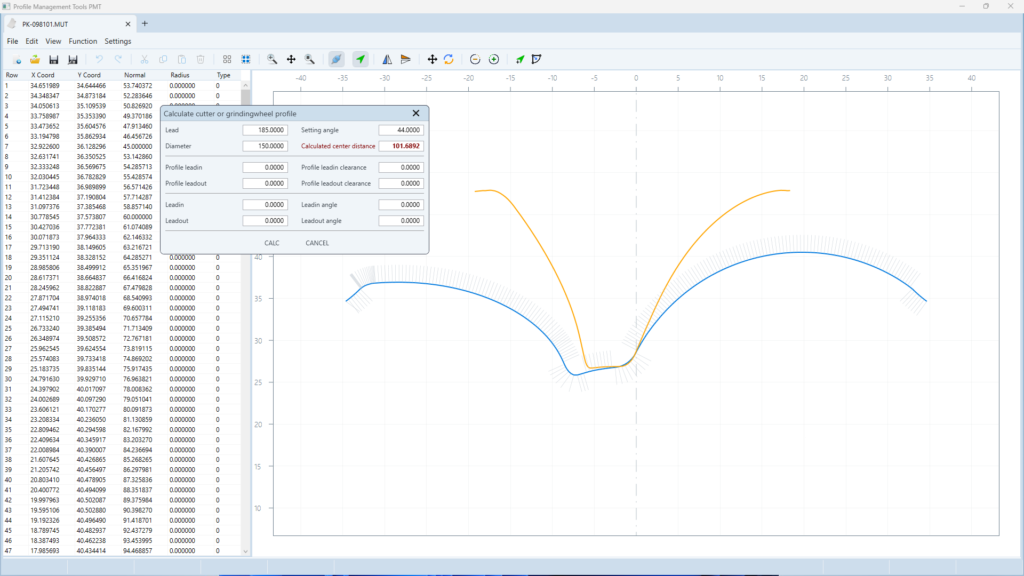This screenshot has width=1024, height=576.
Task: Click the Setting angle input field
Action: [401, 130]
